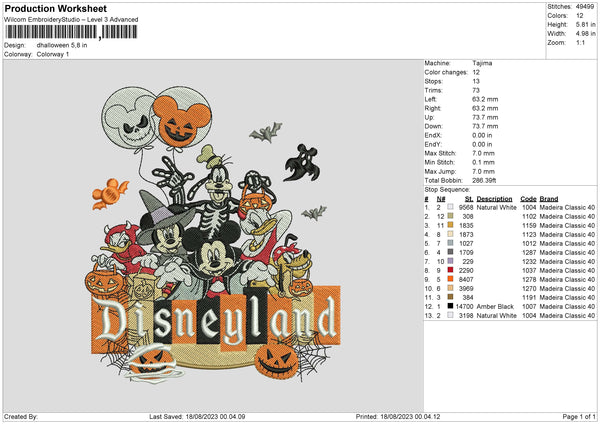Viewport: 600px width, 424px height.
Task: Click the 'Description' column header
Action: click(x=494, y=199)
